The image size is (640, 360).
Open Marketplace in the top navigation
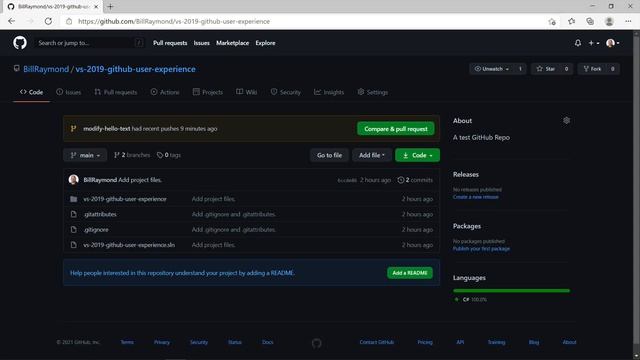tap(232, 43)
